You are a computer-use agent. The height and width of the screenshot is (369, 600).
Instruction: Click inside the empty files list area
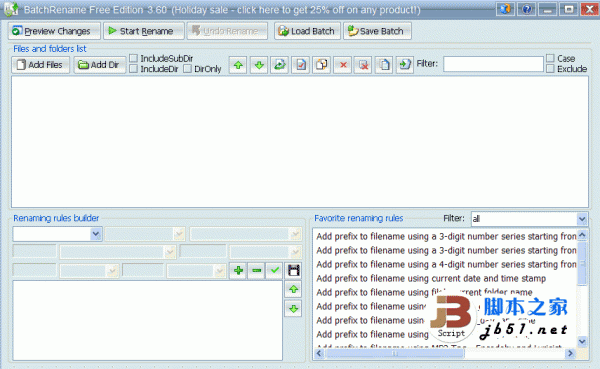pos(300,142)
